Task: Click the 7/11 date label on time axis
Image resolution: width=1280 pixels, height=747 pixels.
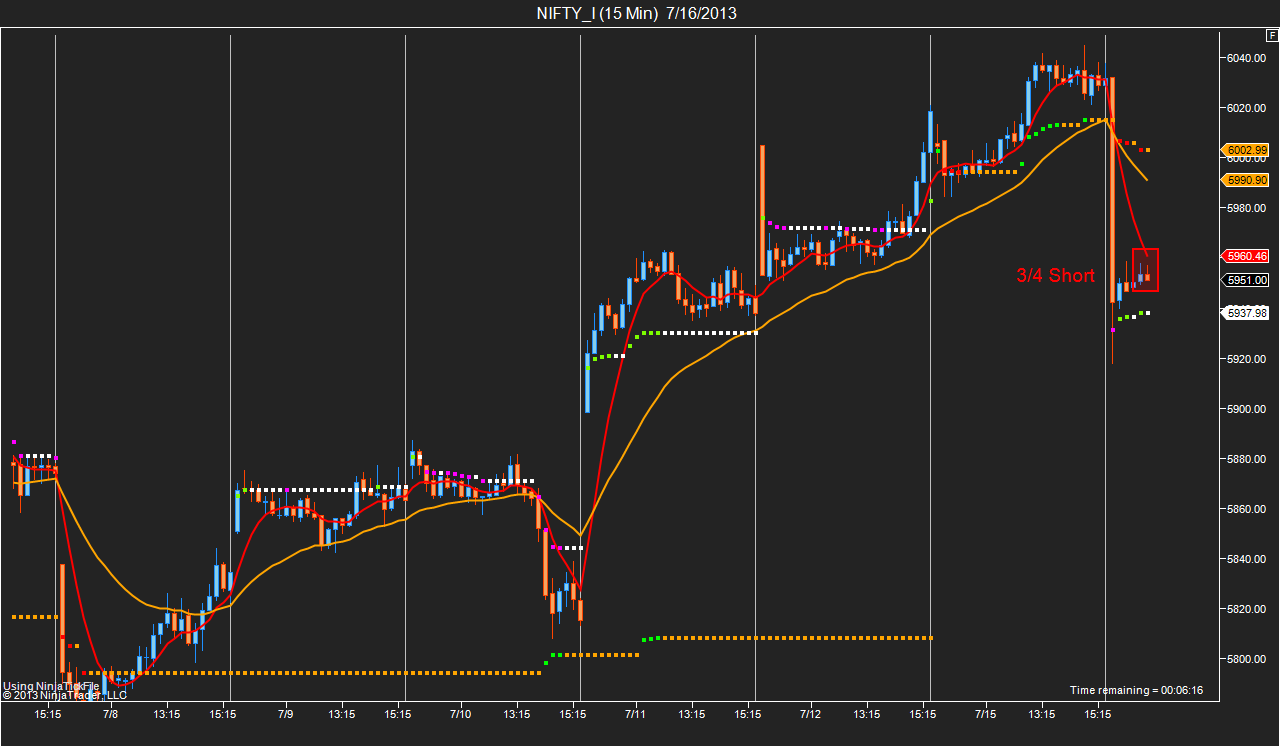Action: (x=635, y=715)
